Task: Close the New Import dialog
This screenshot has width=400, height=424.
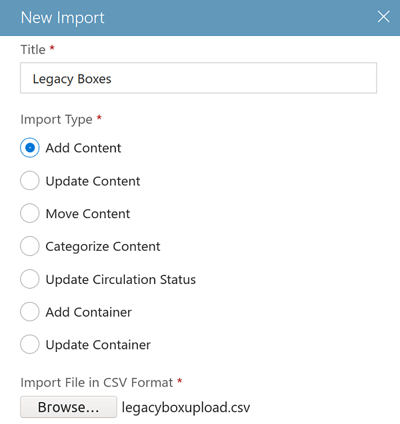Action: tap(383, 17)
